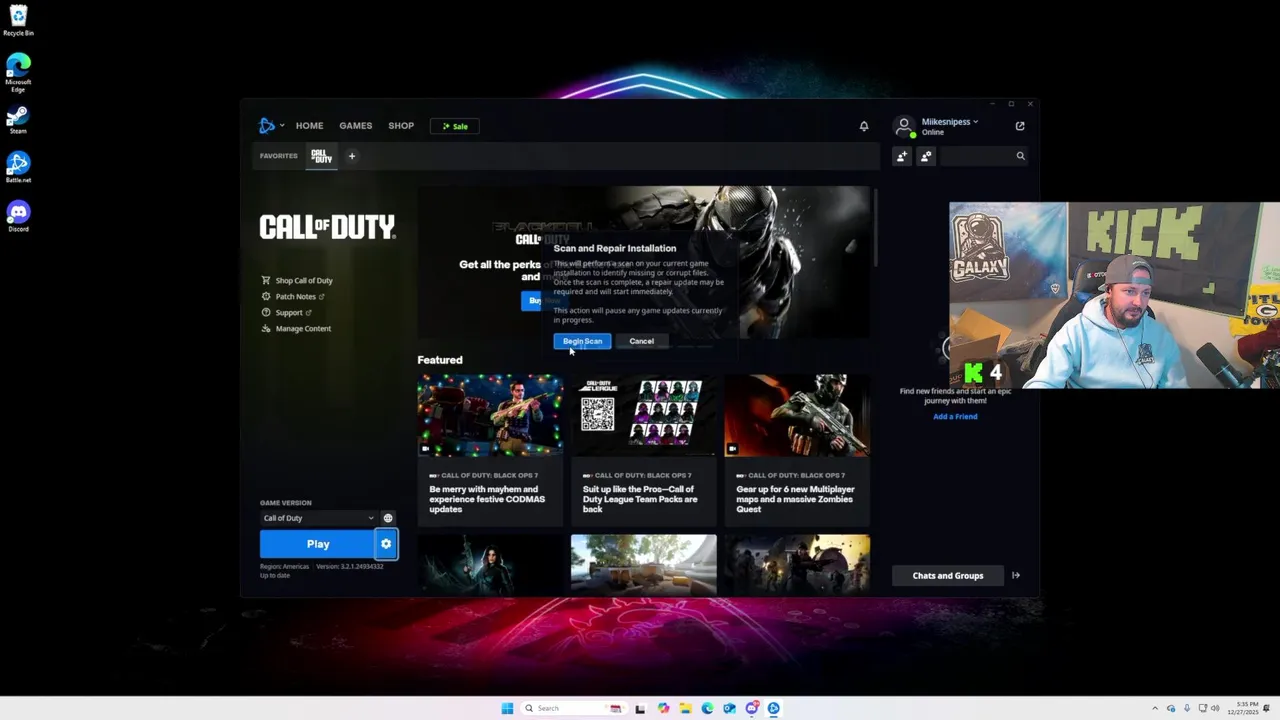Open the Steam desktop icon

pyautogui.click(x=18, y=120)
